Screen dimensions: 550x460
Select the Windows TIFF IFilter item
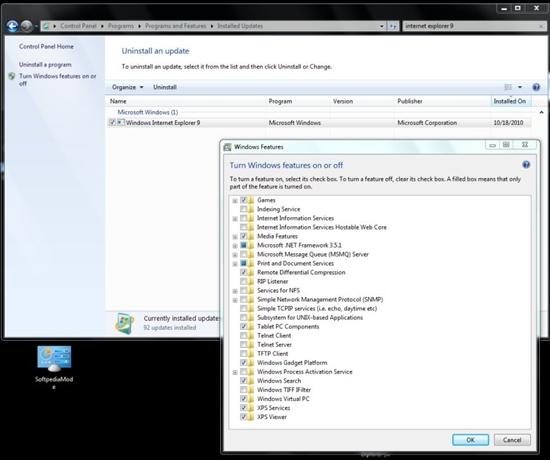click(x=284, y=390)
